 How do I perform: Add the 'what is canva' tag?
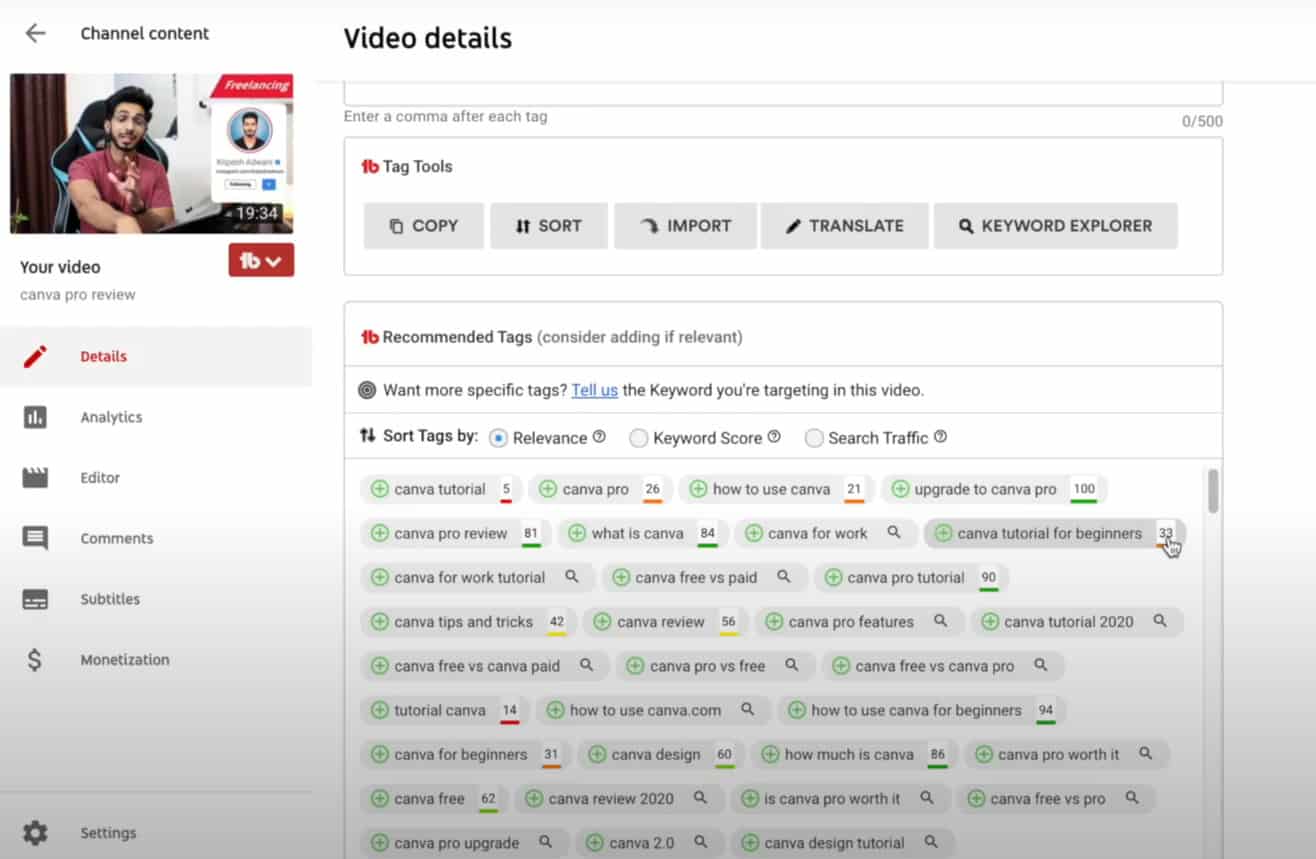[x=577, y=533]
